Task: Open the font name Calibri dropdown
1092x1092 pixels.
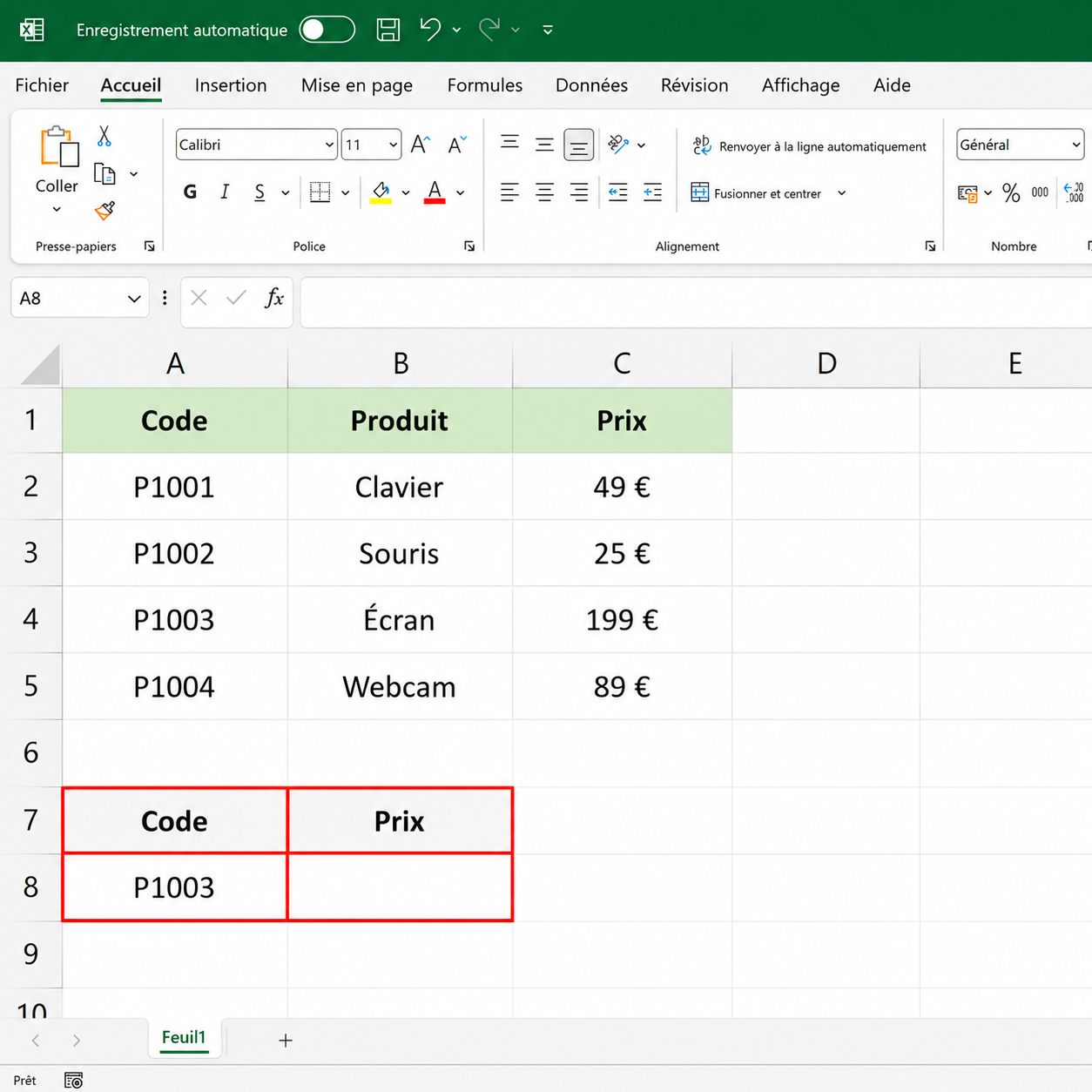Action: [x=329, y=145]
